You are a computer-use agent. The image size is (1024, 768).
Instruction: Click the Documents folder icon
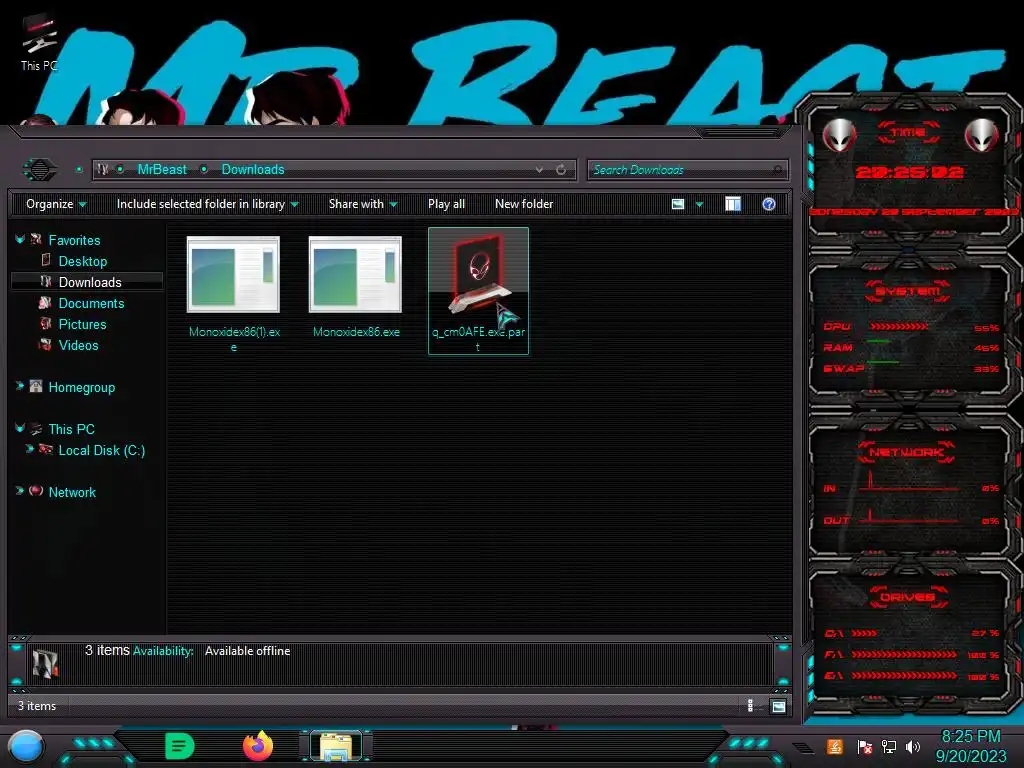45,302
